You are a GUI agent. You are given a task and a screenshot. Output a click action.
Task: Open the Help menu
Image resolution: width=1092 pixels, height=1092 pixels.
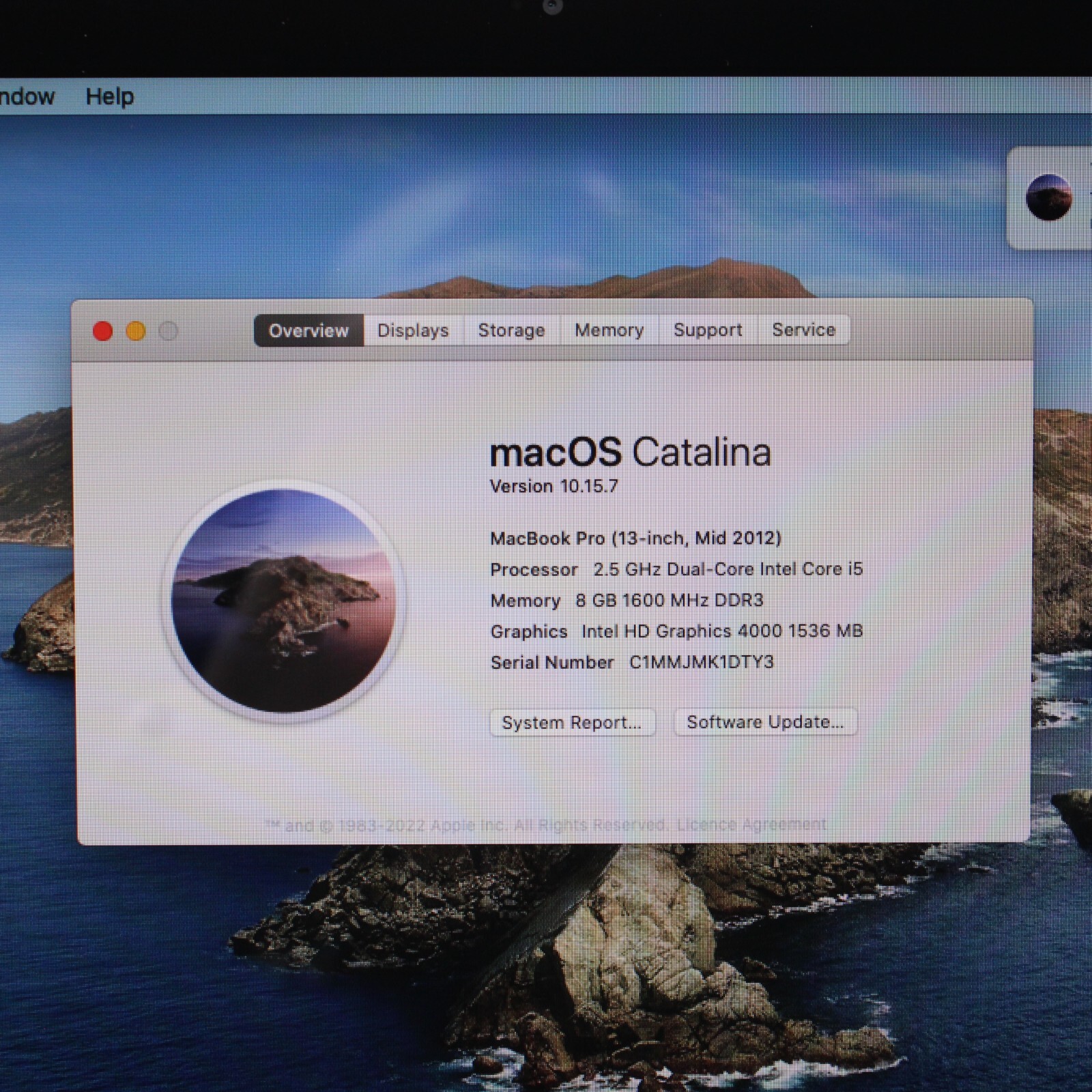click(x=109, y=97)
